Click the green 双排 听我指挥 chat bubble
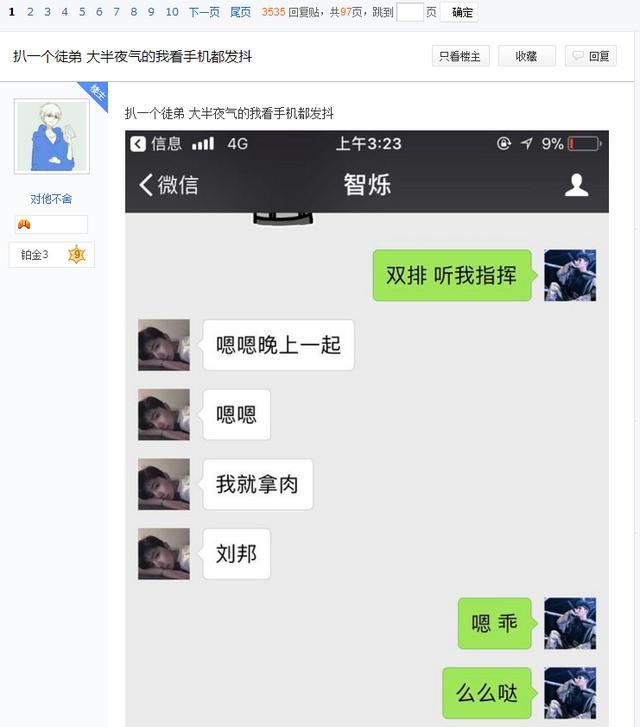The image size is (640, 727). [x=452, y=275]
